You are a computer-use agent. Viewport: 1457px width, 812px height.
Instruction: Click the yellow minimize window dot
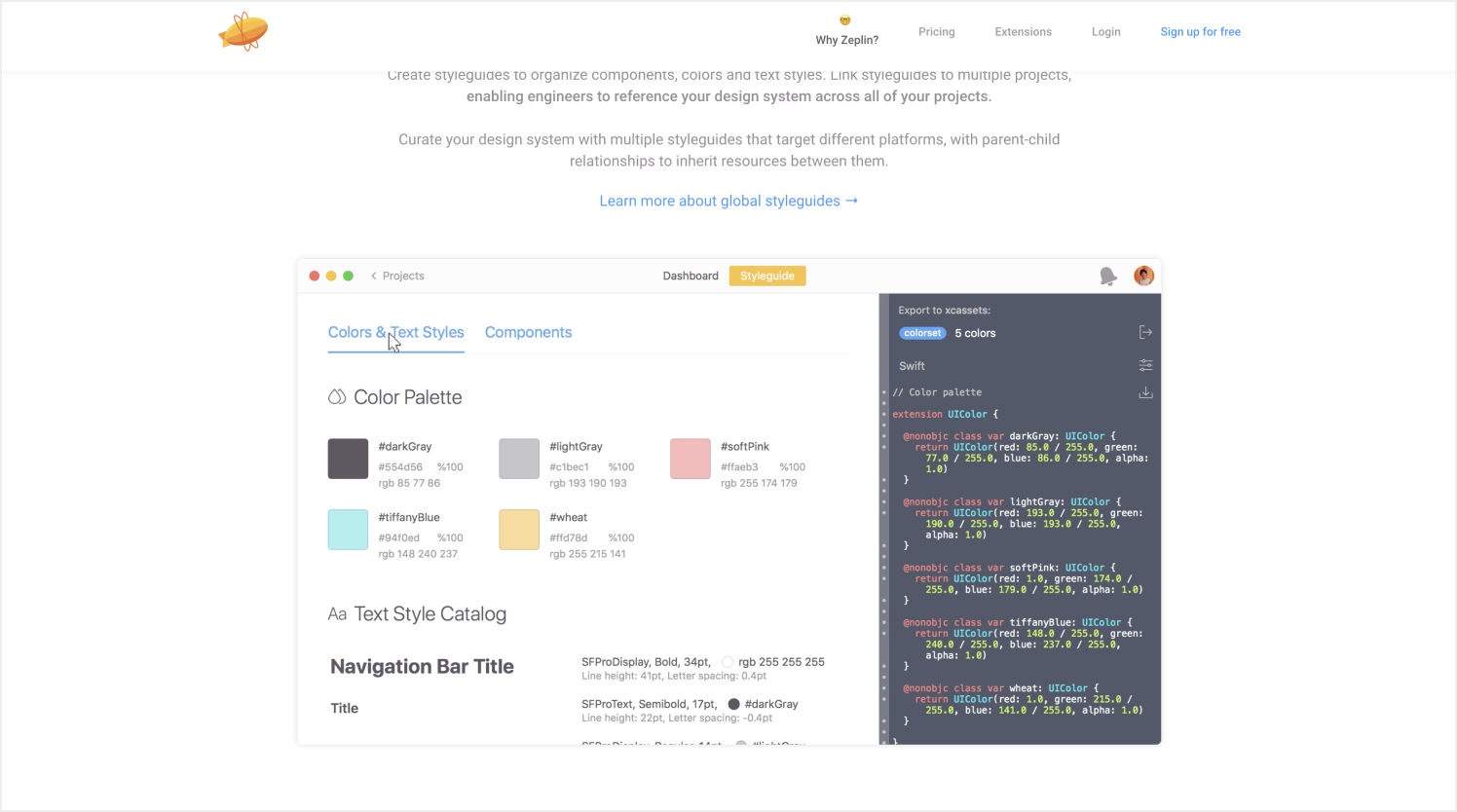331,277
